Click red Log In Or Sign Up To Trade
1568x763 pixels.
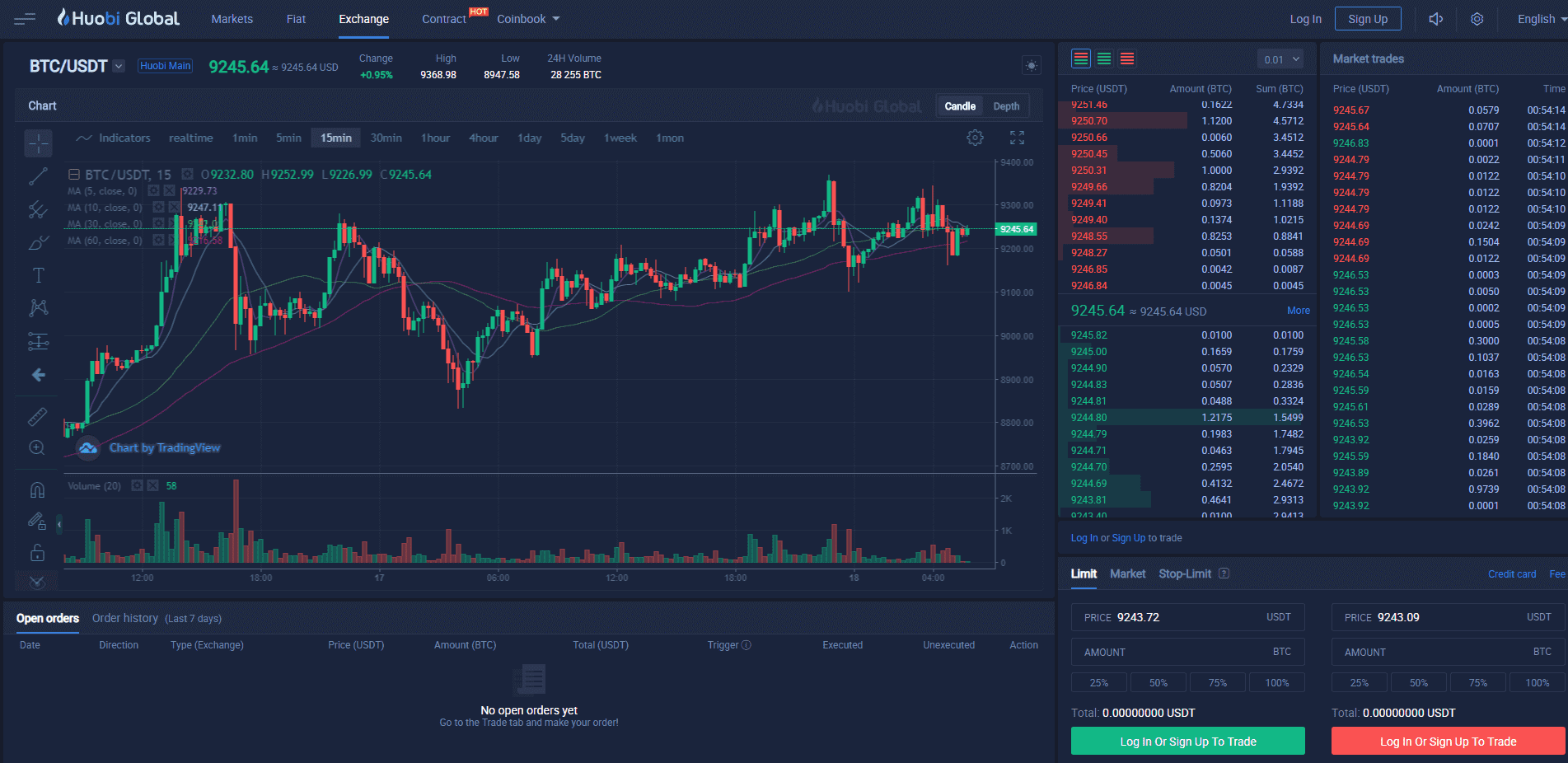tap(1449, 742)
